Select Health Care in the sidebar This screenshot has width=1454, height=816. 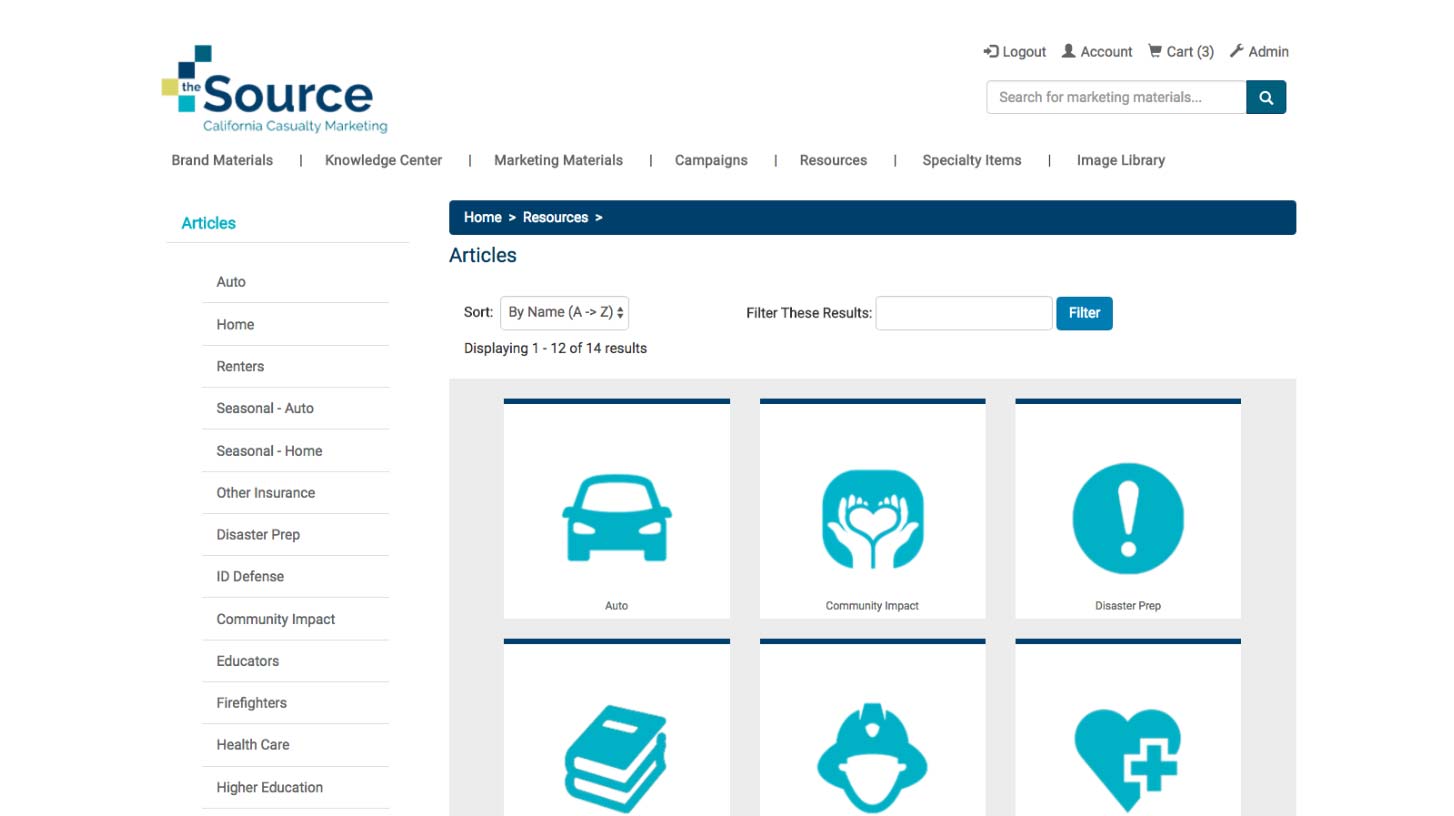(x=253, y=745)
